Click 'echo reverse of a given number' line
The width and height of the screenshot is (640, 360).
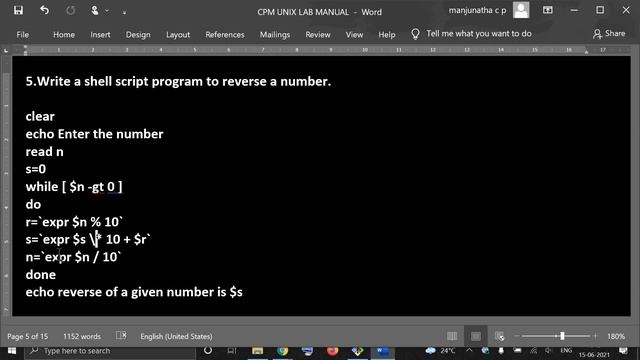(134, 292)
